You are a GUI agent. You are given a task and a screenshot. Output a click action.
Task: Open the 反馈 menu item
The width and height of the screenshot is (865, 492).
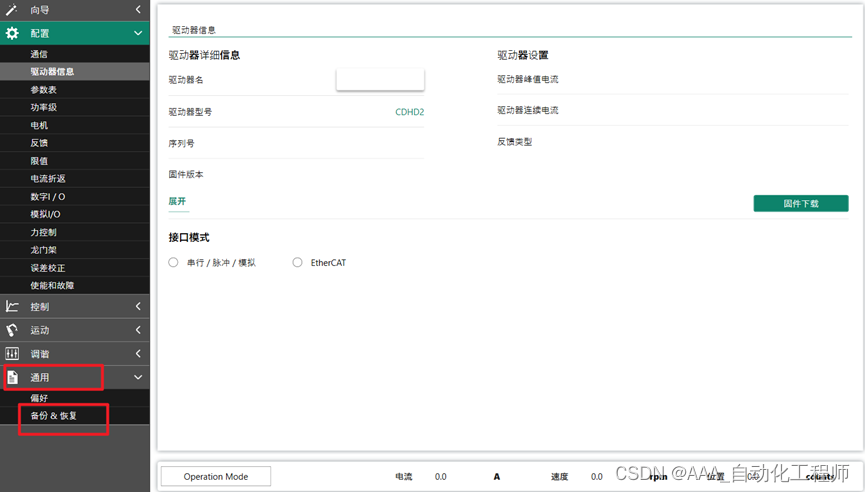[x=74, y=143]
